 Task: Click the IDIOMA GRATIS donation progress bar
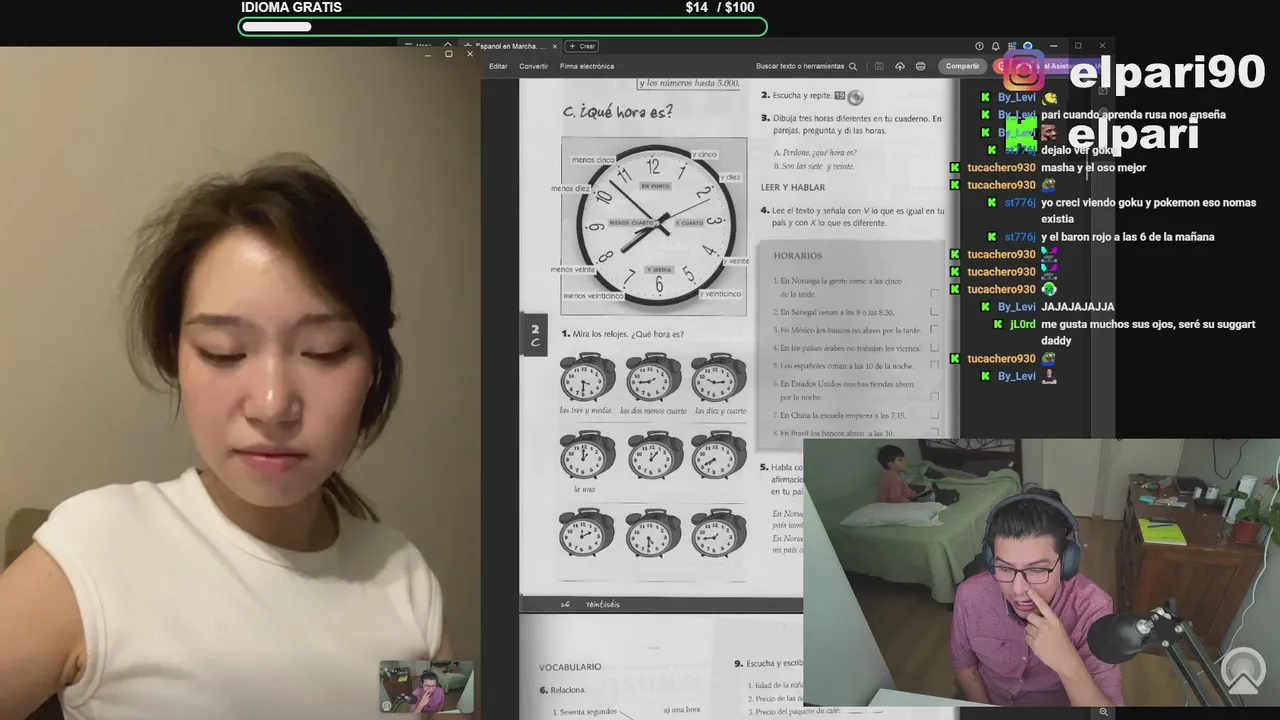pyautogui.click(x=503, y=26)
